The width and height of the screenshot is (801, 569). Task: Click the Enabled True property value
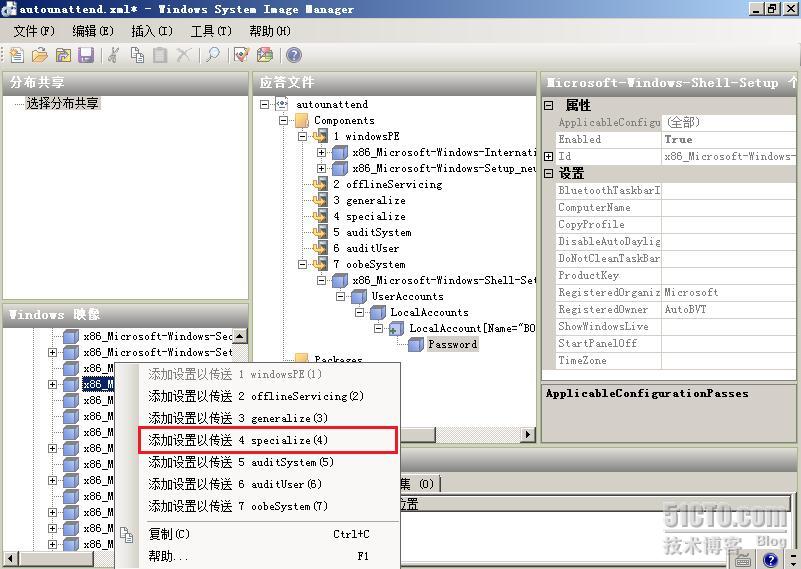(x=728, y=139)
